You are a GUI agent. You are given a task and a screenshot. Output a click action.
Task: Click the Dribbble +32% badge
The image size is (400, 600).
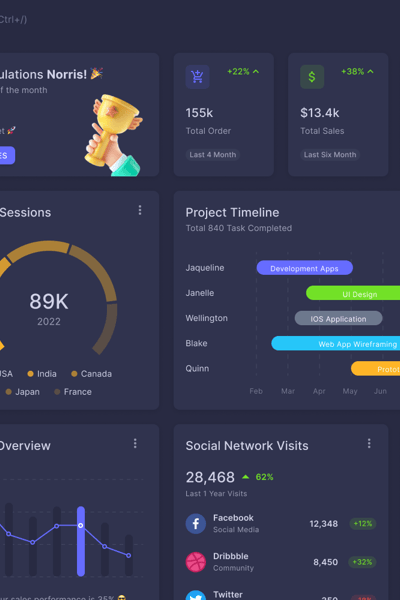(362, 562)
